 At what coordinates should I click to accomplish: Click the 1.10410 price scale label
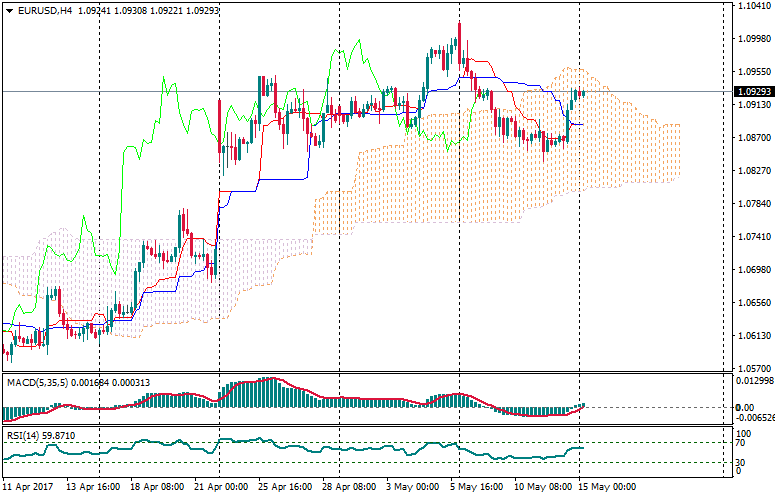(x=754, y=6)
